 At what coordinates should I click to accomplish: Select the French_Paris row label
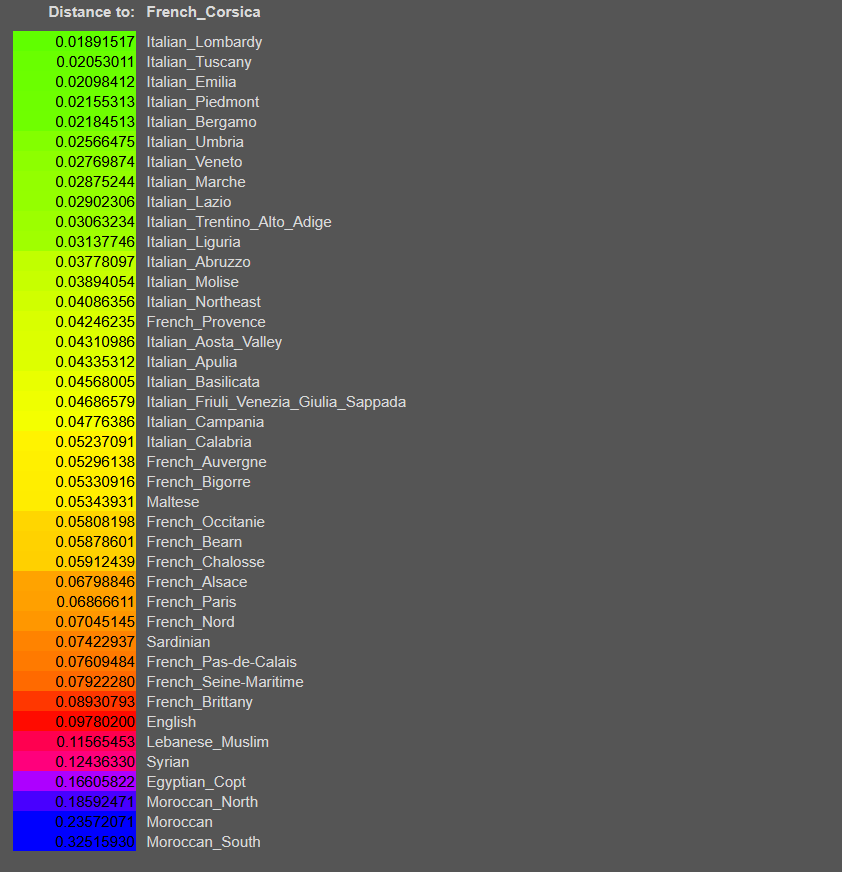click(x=191, y=603)
